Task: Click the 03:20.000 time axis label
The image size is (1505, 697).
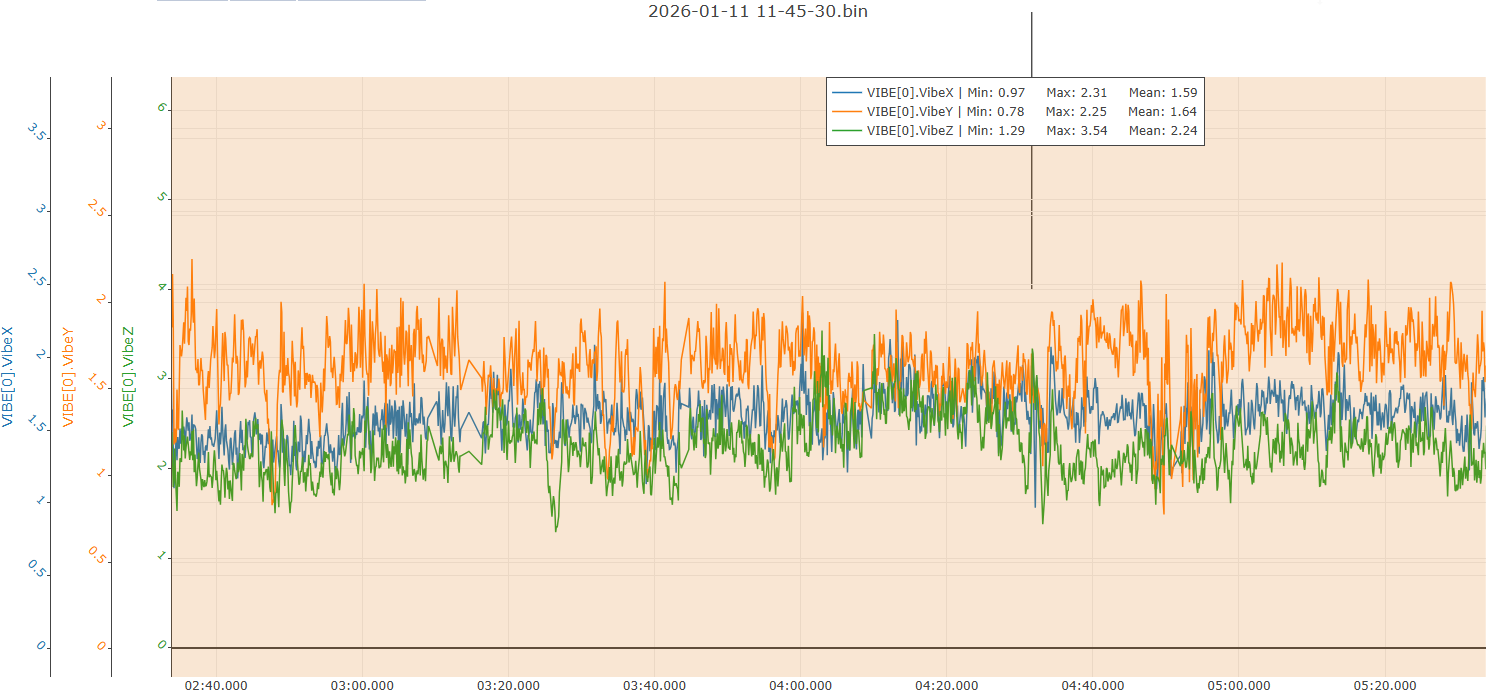Action: (x=508, y=685)
